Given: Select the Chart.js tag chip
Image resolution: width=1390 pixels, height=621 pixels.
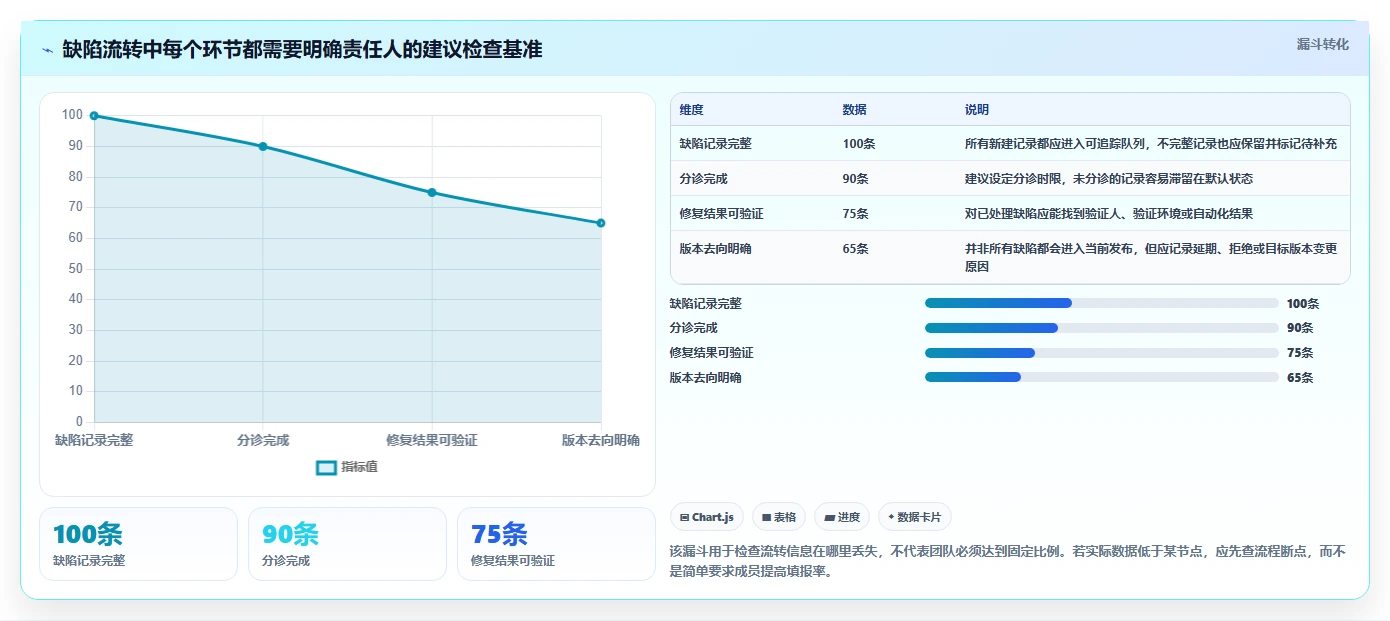Looking at the screenshot, I should [707, 517].
